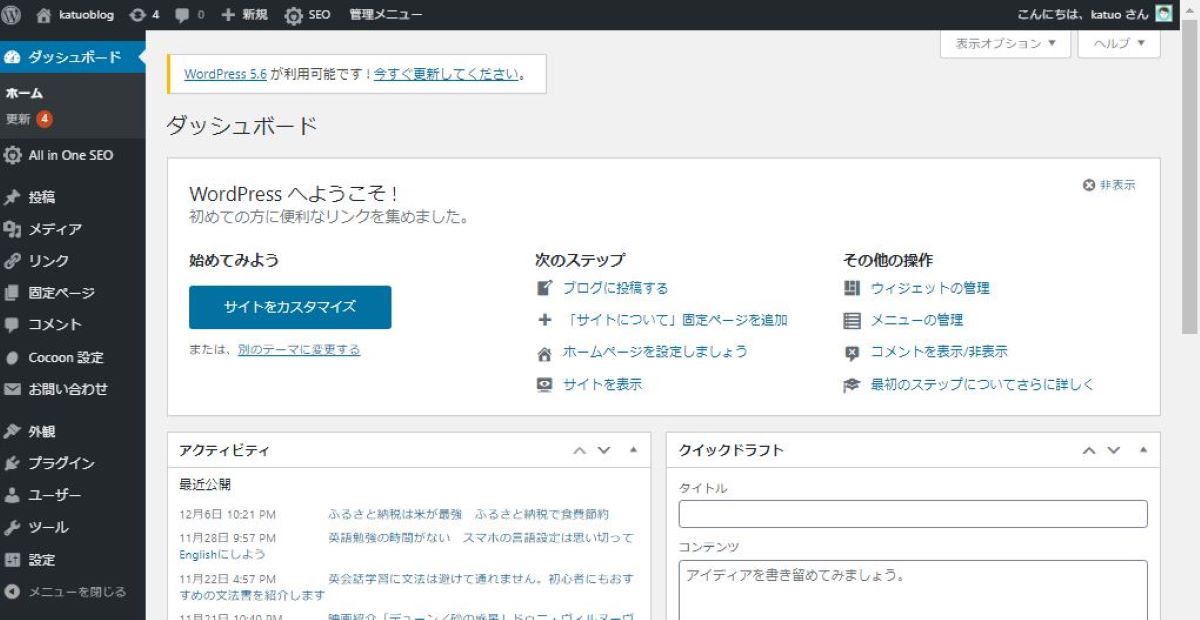
Task: Open the 更新 submenu item
Action: (x=28, y=119)
